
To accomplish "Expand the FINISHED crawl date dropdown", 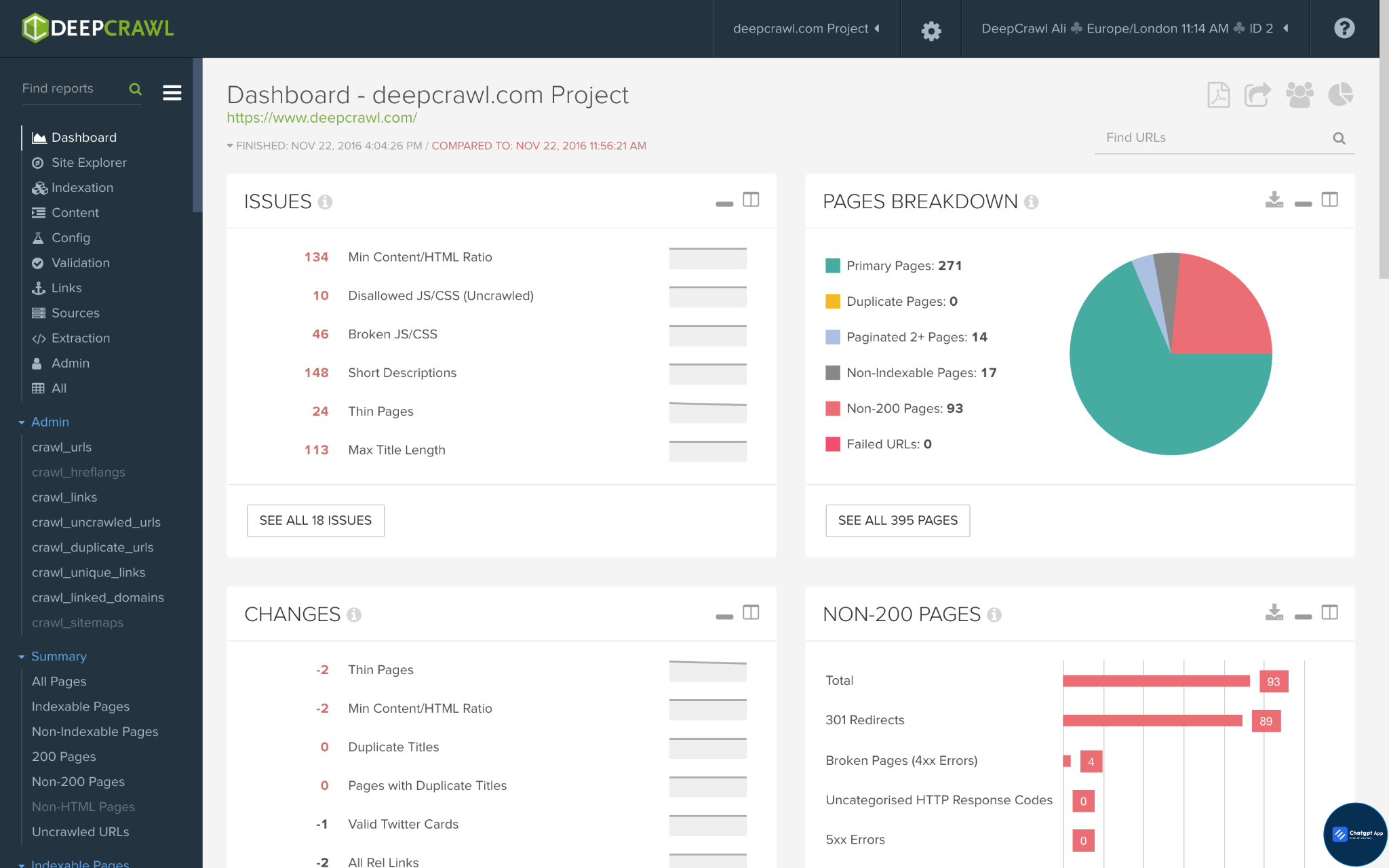I will pyautogui.click(x=230, y=146).
